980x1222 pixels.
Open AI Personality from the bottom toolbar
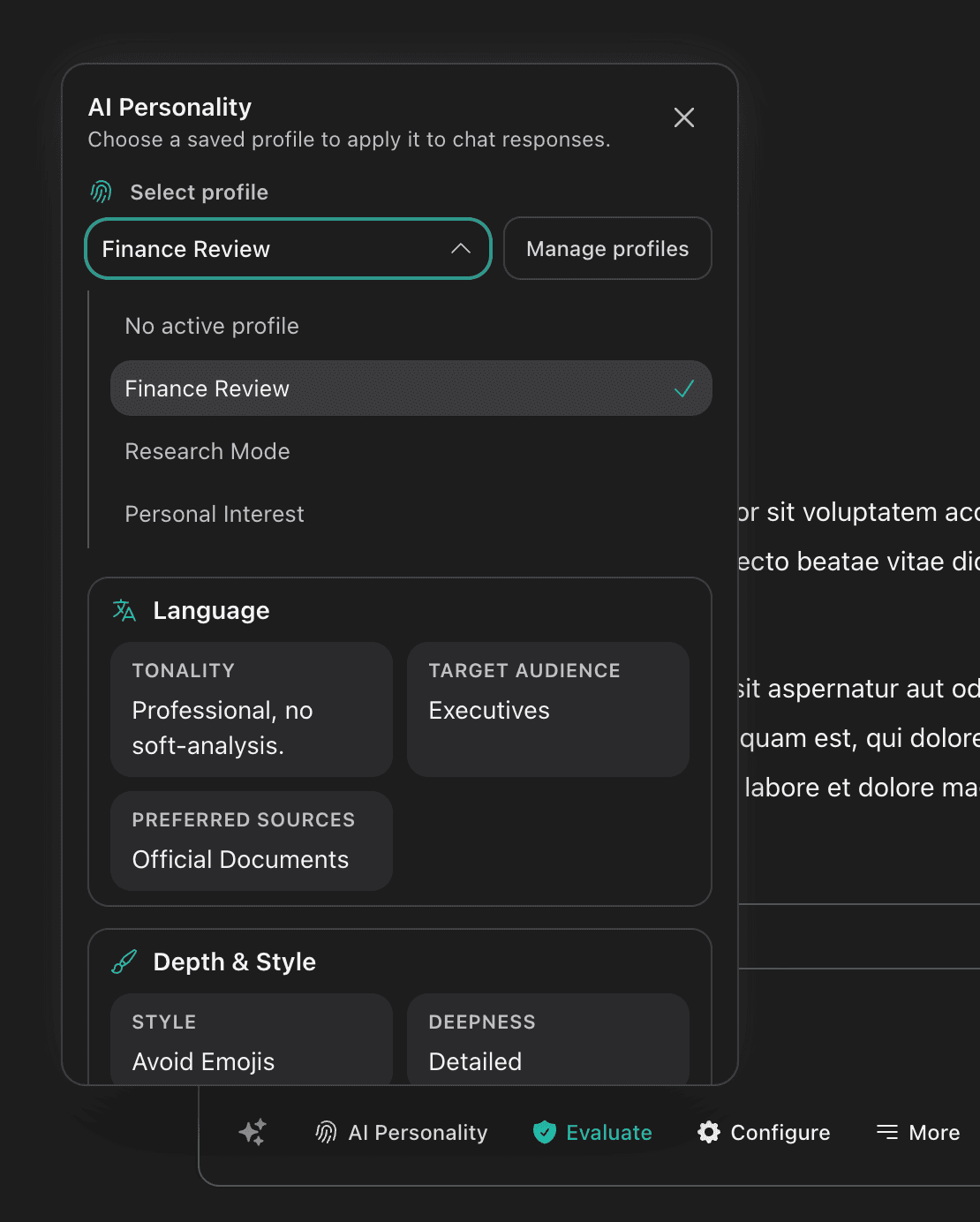402,1132
